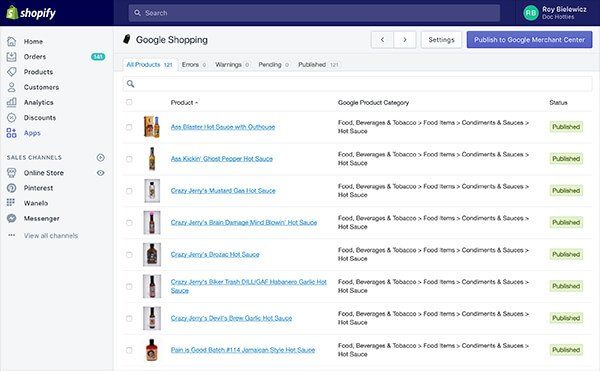Open the Settings button

[x=441, y=40]
